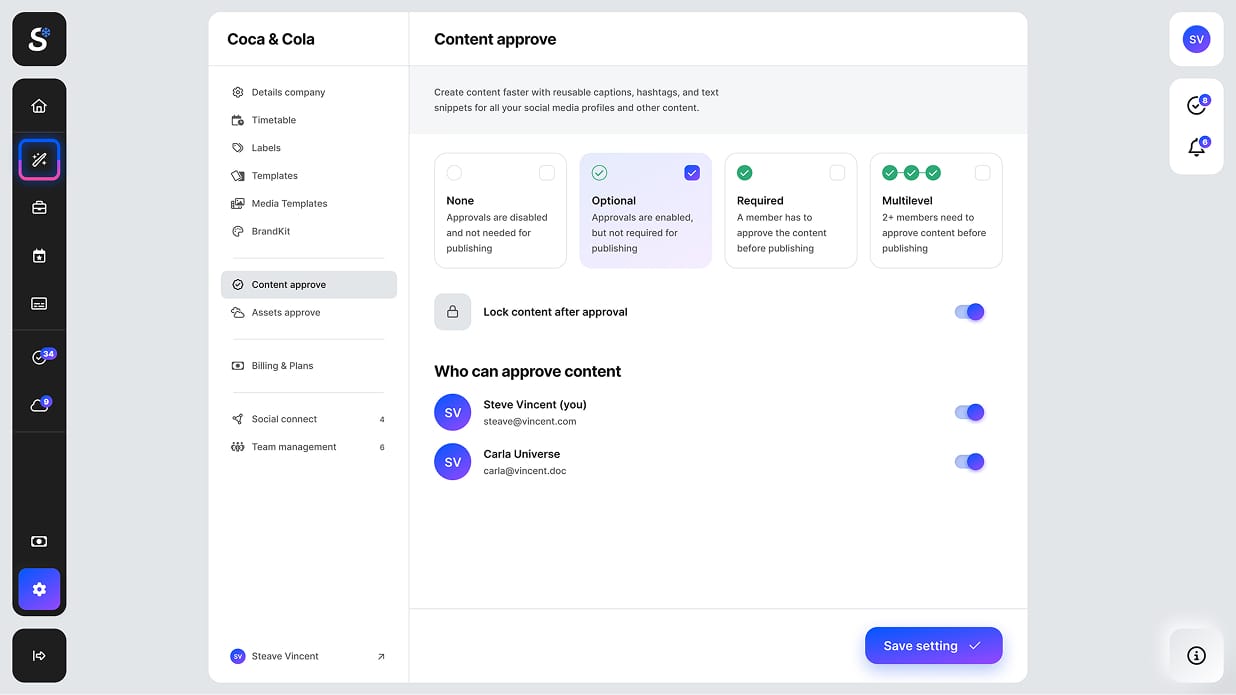Disable approval toggle for Steve Vincent
1236x695 pixels.
969,412
